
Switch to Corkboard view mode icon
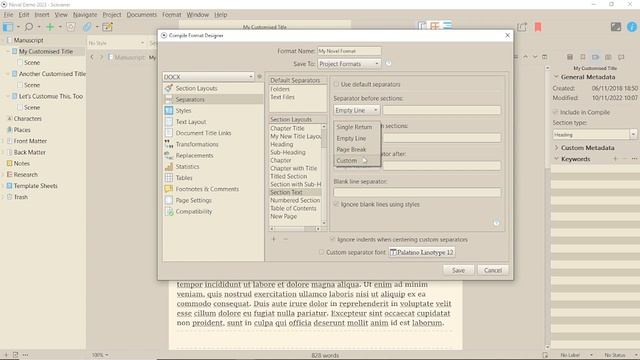(435, 26)
